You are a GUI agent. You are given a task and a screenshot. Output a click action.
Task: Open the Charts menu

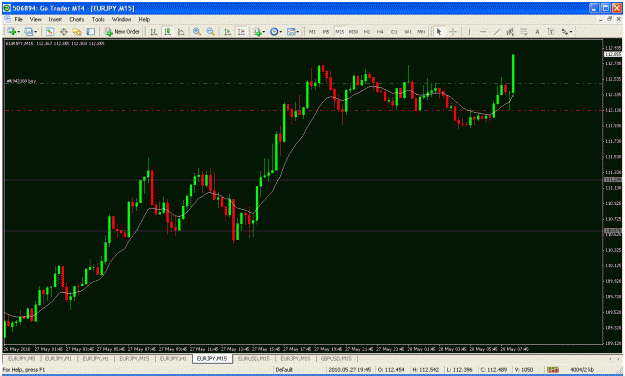click(77, 19)
